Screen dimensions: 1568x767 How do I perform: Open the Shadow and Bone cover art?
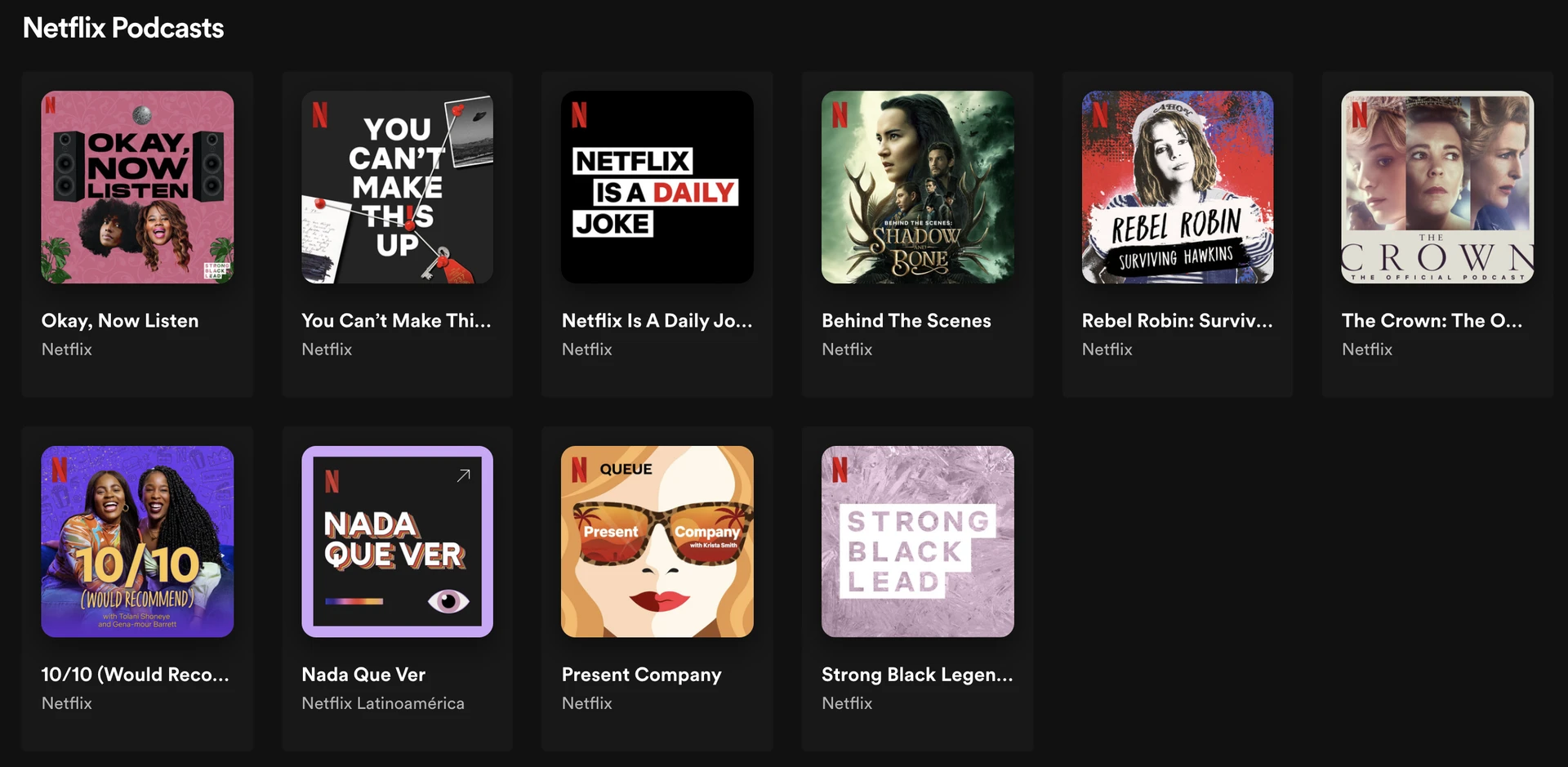(x=918, y=187)
